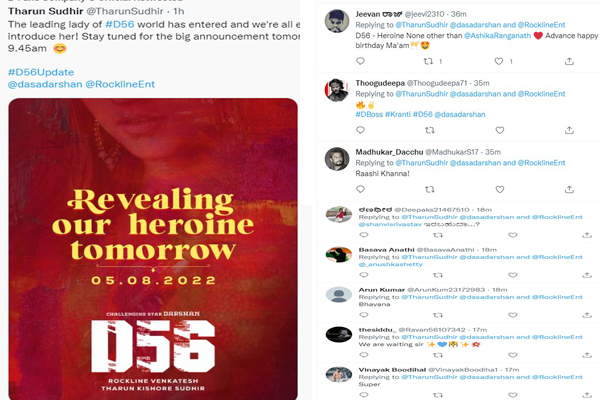Like Arun Kumar's Bhavana reply
The width and height of the screenshot is (600, 400).
[513, 315]
